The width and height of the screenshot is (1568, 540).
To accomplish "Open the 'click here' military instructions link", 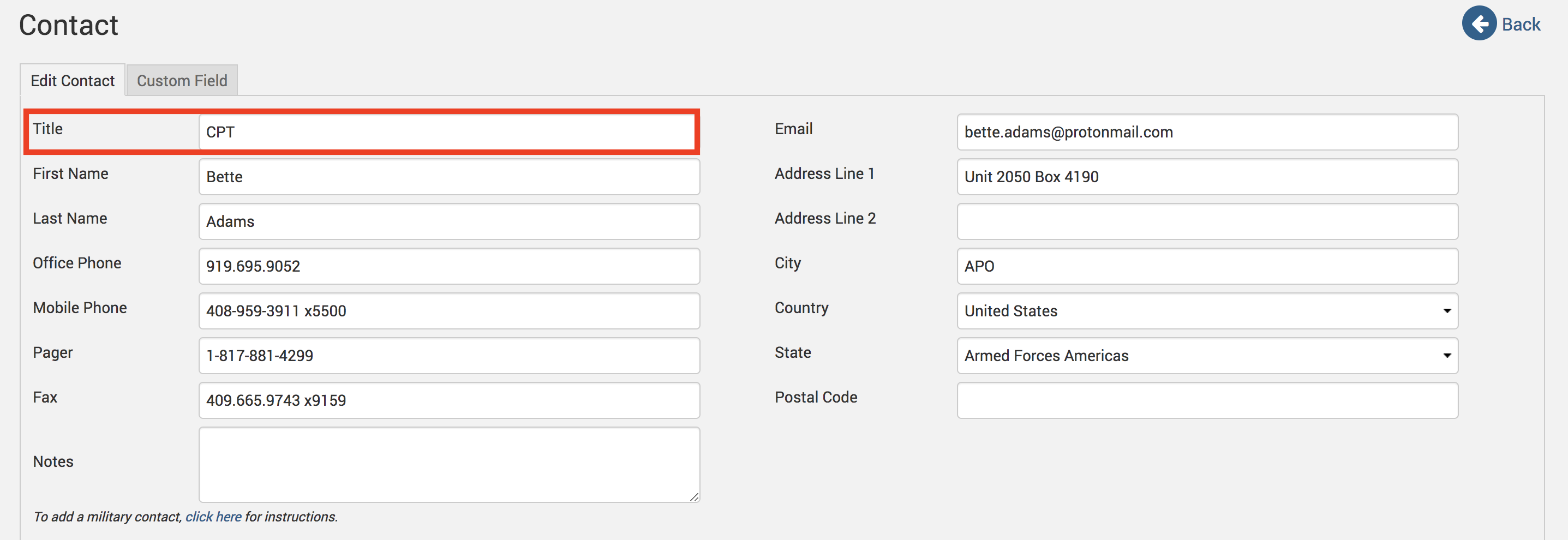I will tap(213, 517).
